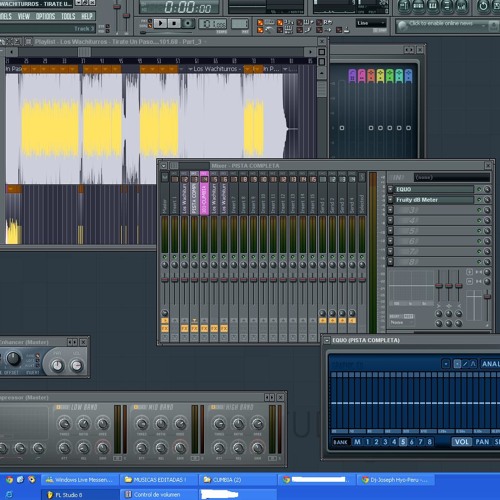Open MUSICAS EDITADAS folder in taskbar
This screenshot has height=500, width=500.
(159, 480)
